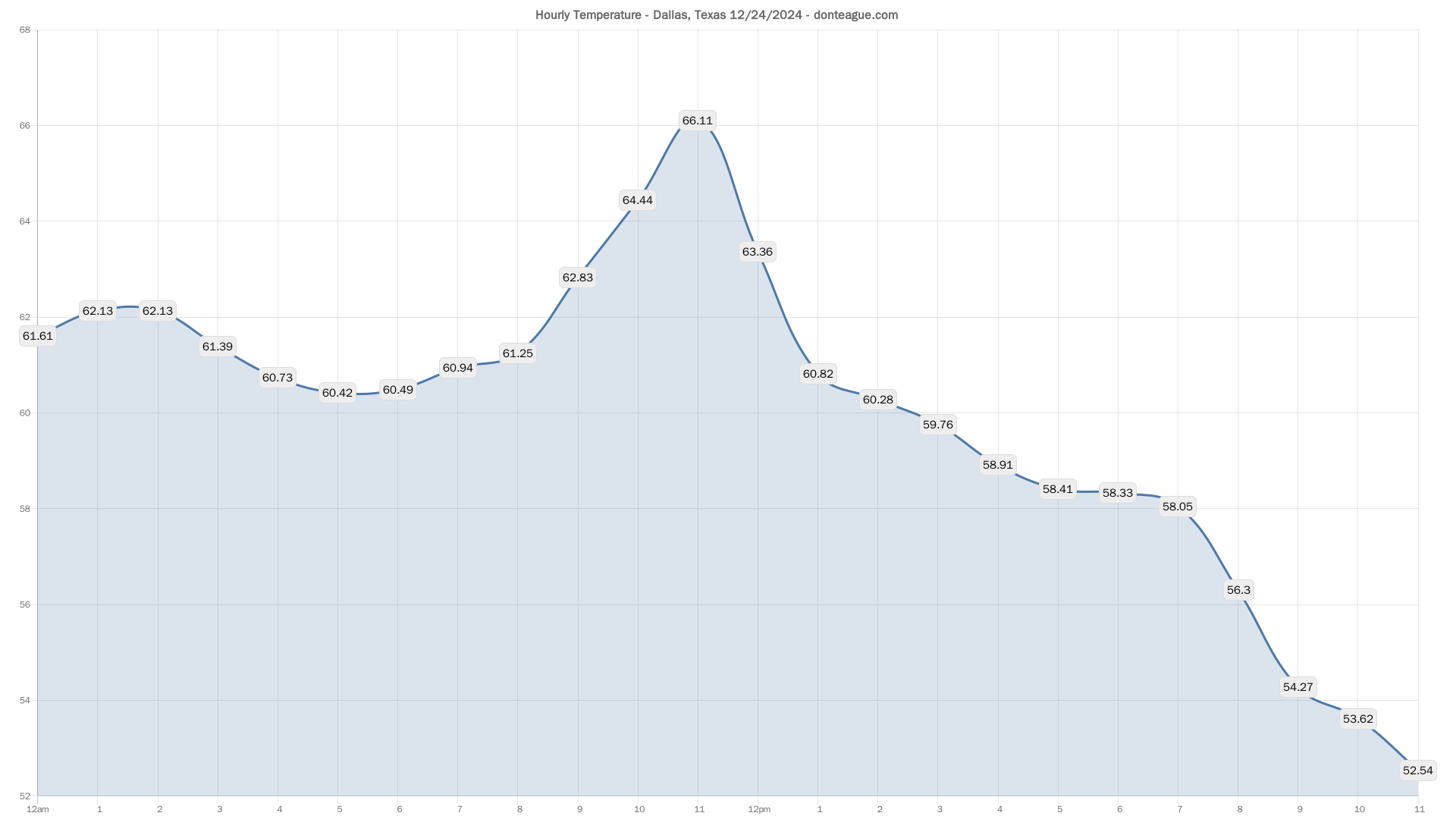Click the 58 y-axis tick label

click(25, 509)
